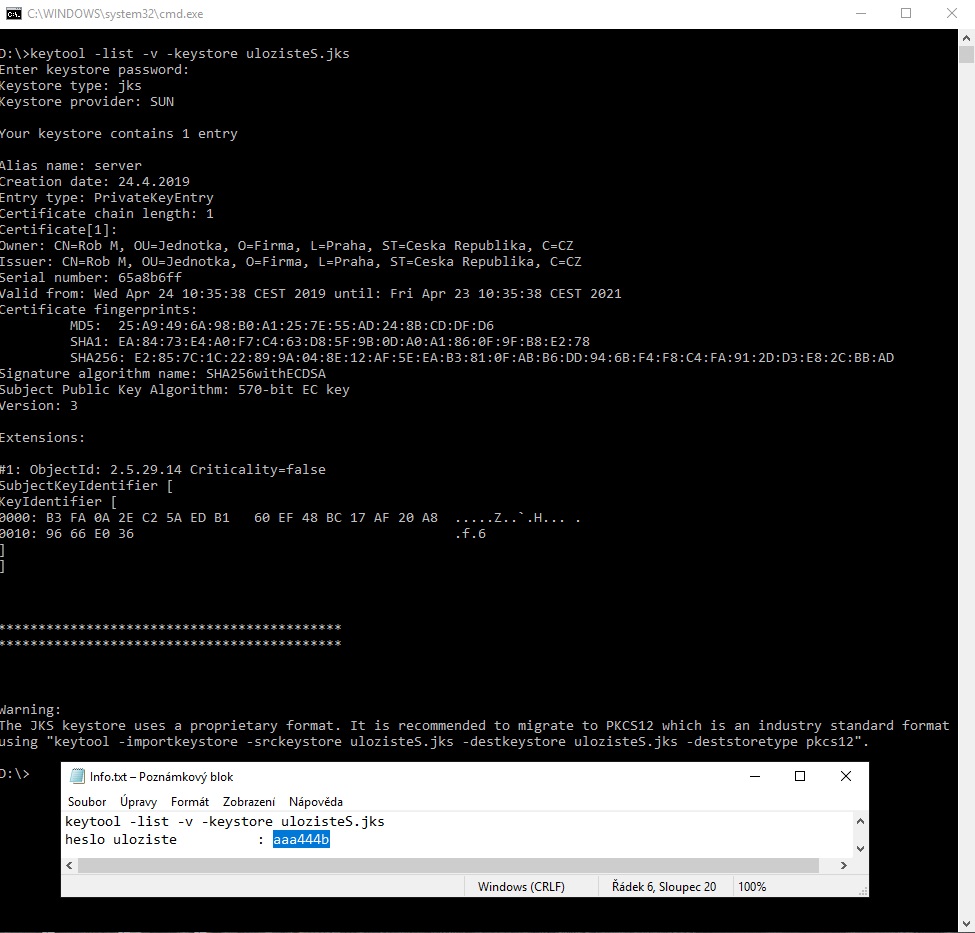Click the Notepad vertical scroll down arrow
The height and width of the screenshot is (933, 975).
coord(861,848)
